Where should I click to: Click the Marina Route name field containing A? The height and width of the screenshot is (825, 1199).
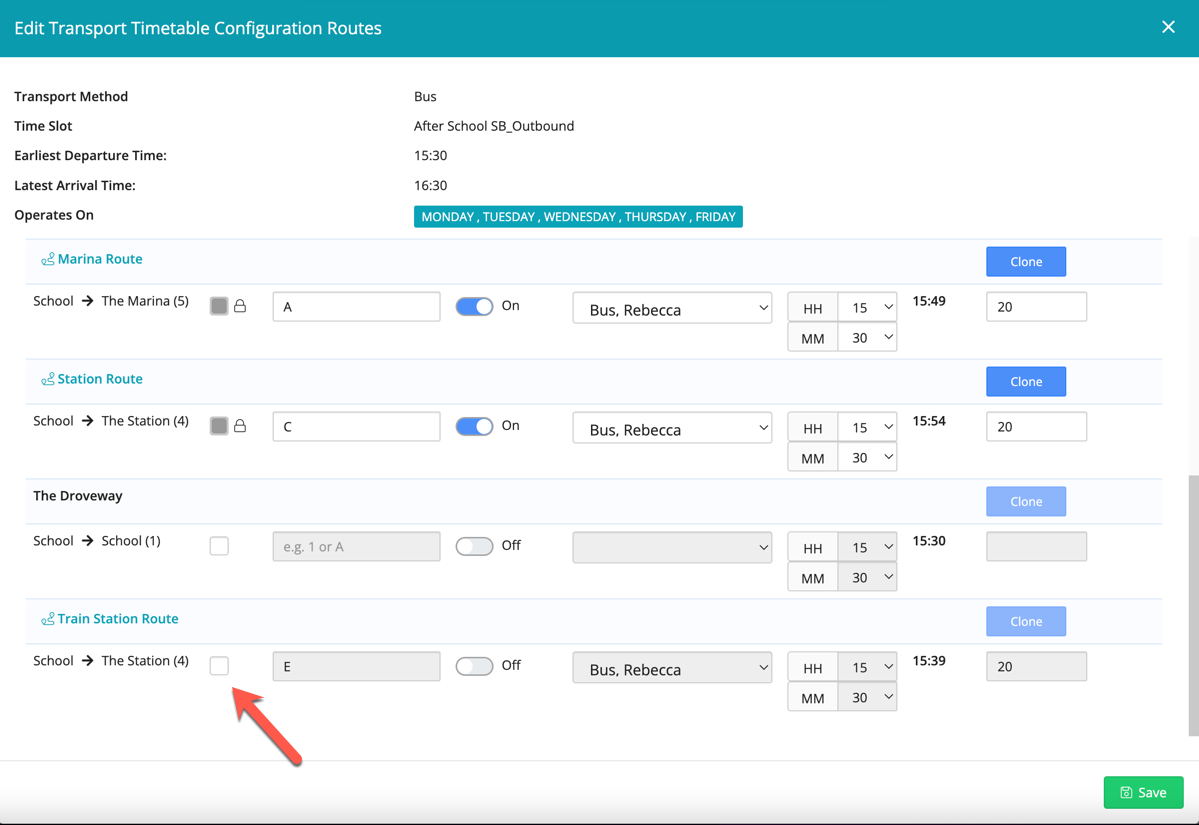(x=356, y=307)
